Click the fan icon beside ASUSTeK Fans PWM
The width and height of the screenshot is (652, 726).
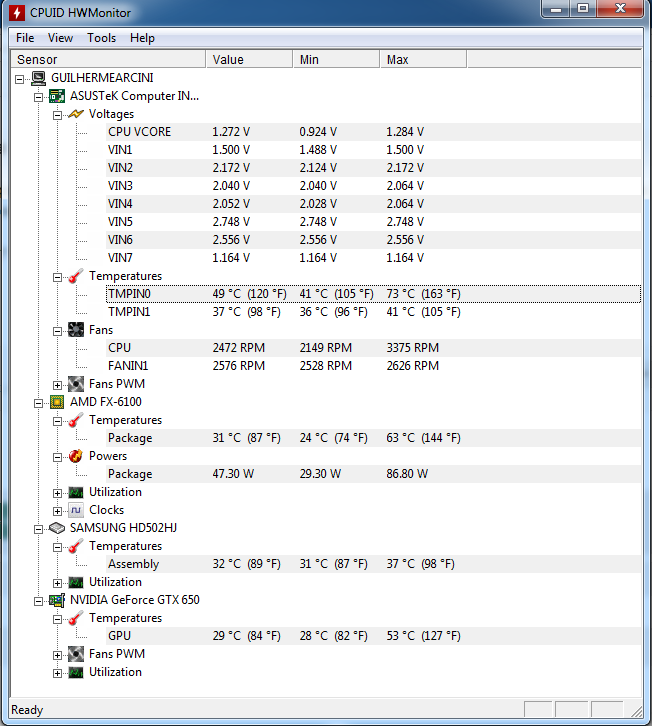[x=75, y=384]
